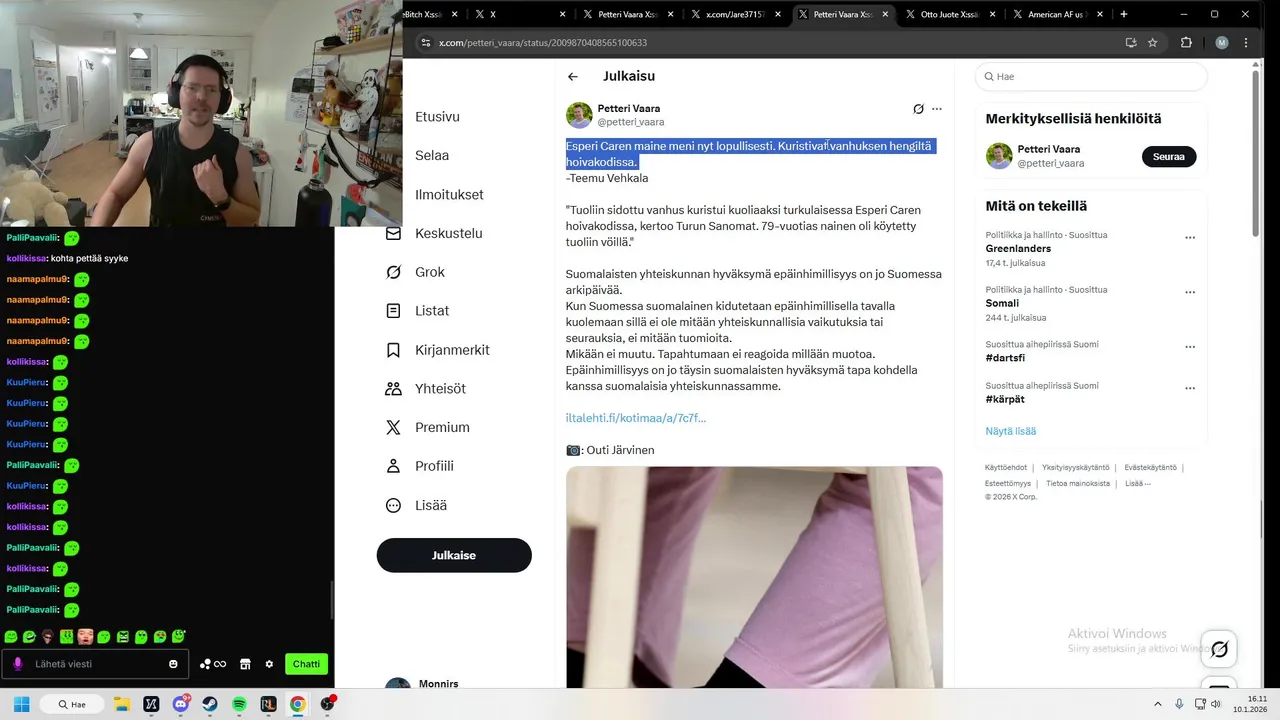Open Keskustelu messages in sidebar

click(434, 233)
